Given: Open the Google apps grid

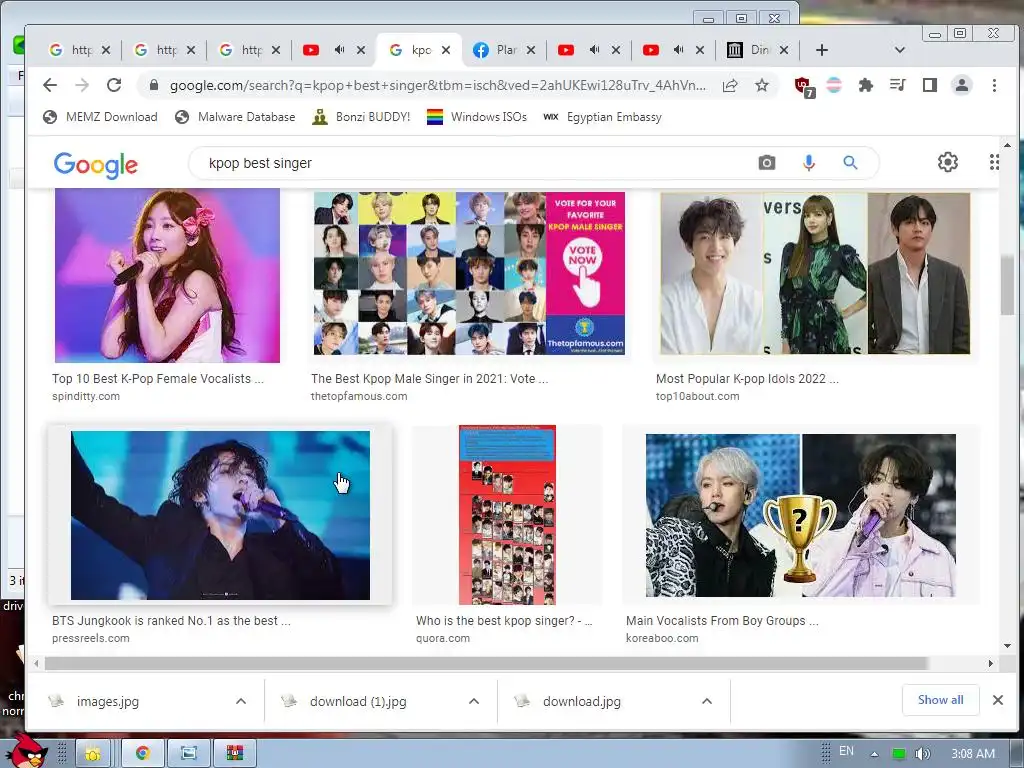Looking at the screenshot, I should [994, 162].
